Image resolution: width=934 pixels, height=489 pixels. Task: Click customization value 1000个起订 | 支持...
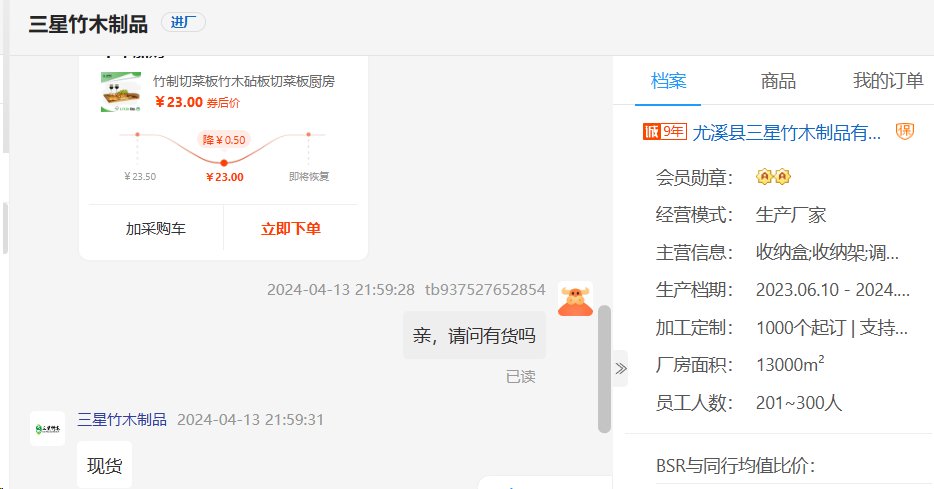tap(832, 328)
